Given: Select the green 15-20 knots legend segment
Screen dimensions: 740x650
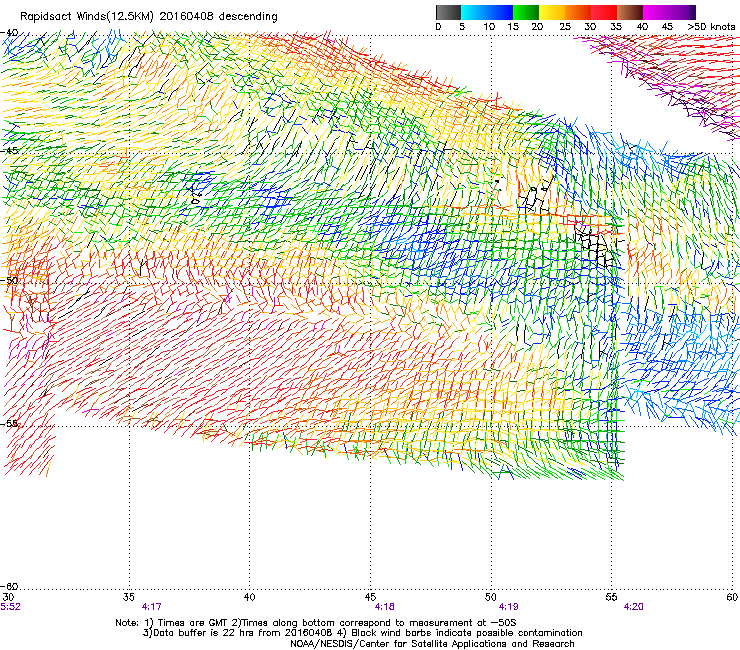Looking at the screenshot, I should (x=526, y=12).
